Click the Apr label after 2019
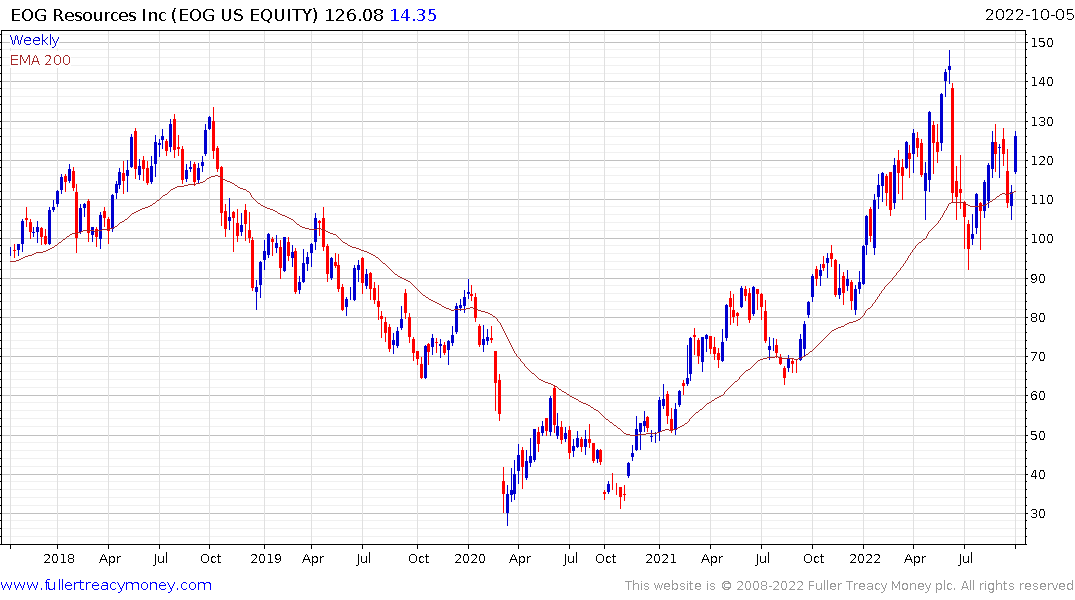Image resolution: width=1075 pixels, height=600 pixels. 313,559
